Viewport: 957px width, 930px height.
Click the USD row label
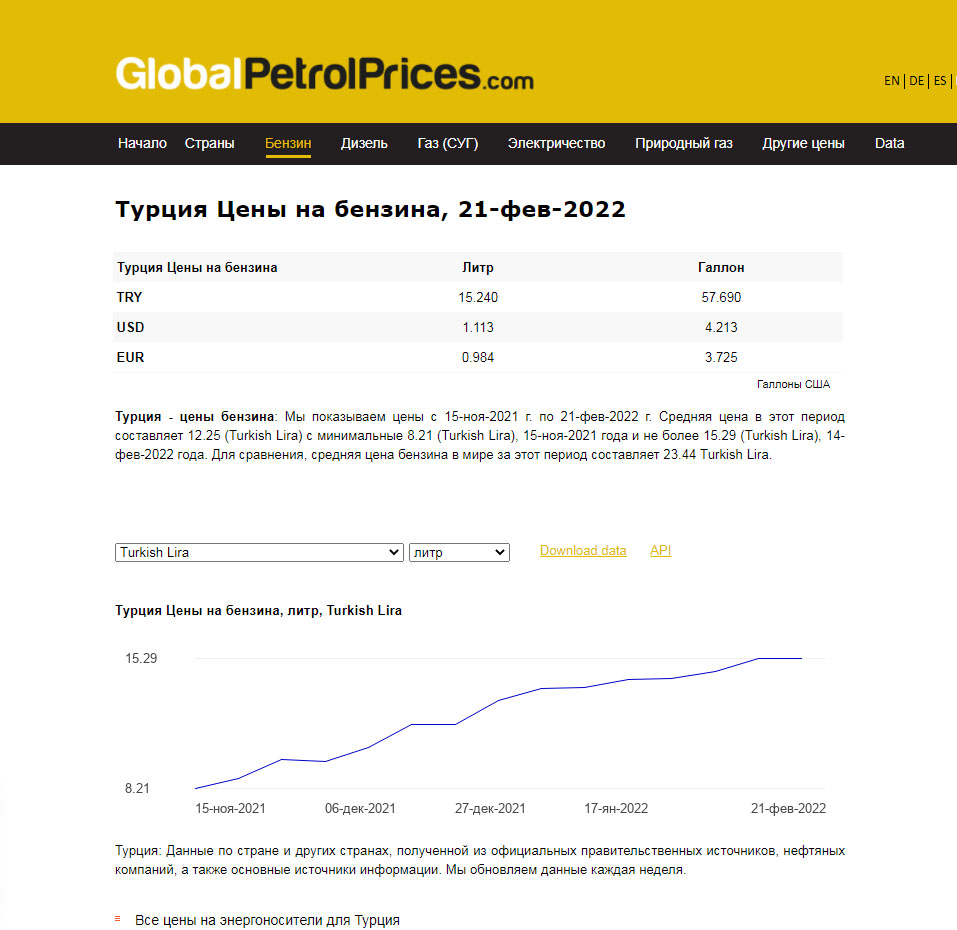point(131,327)
